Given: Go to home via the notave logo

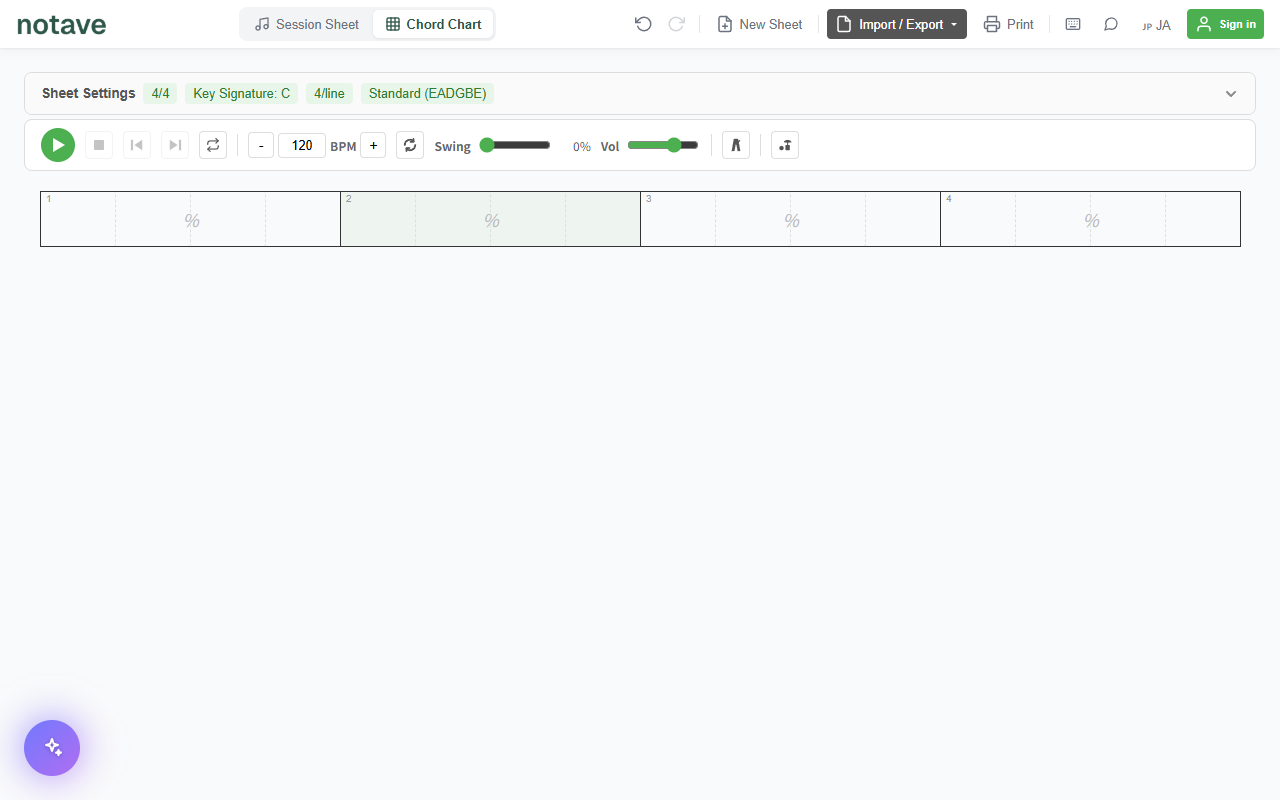Looking at the screenshot, I should pos(61,25).
